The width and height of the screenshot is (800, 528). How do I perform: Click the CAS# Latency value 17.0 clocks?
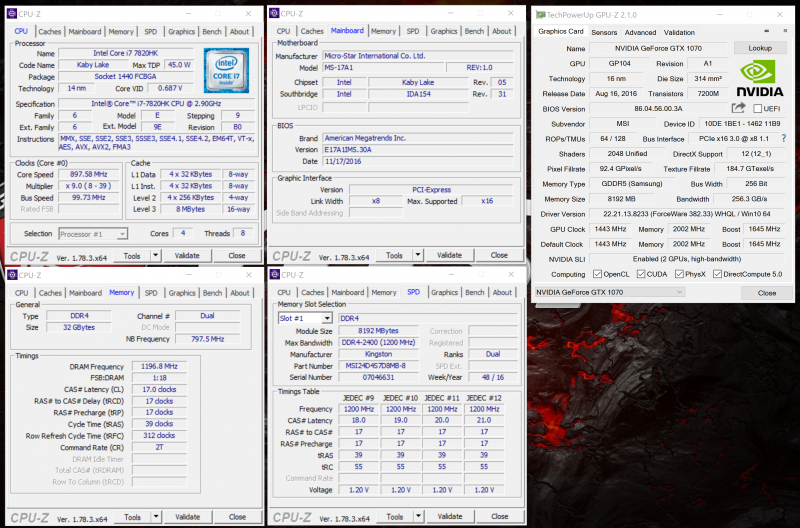pos(159,389)
